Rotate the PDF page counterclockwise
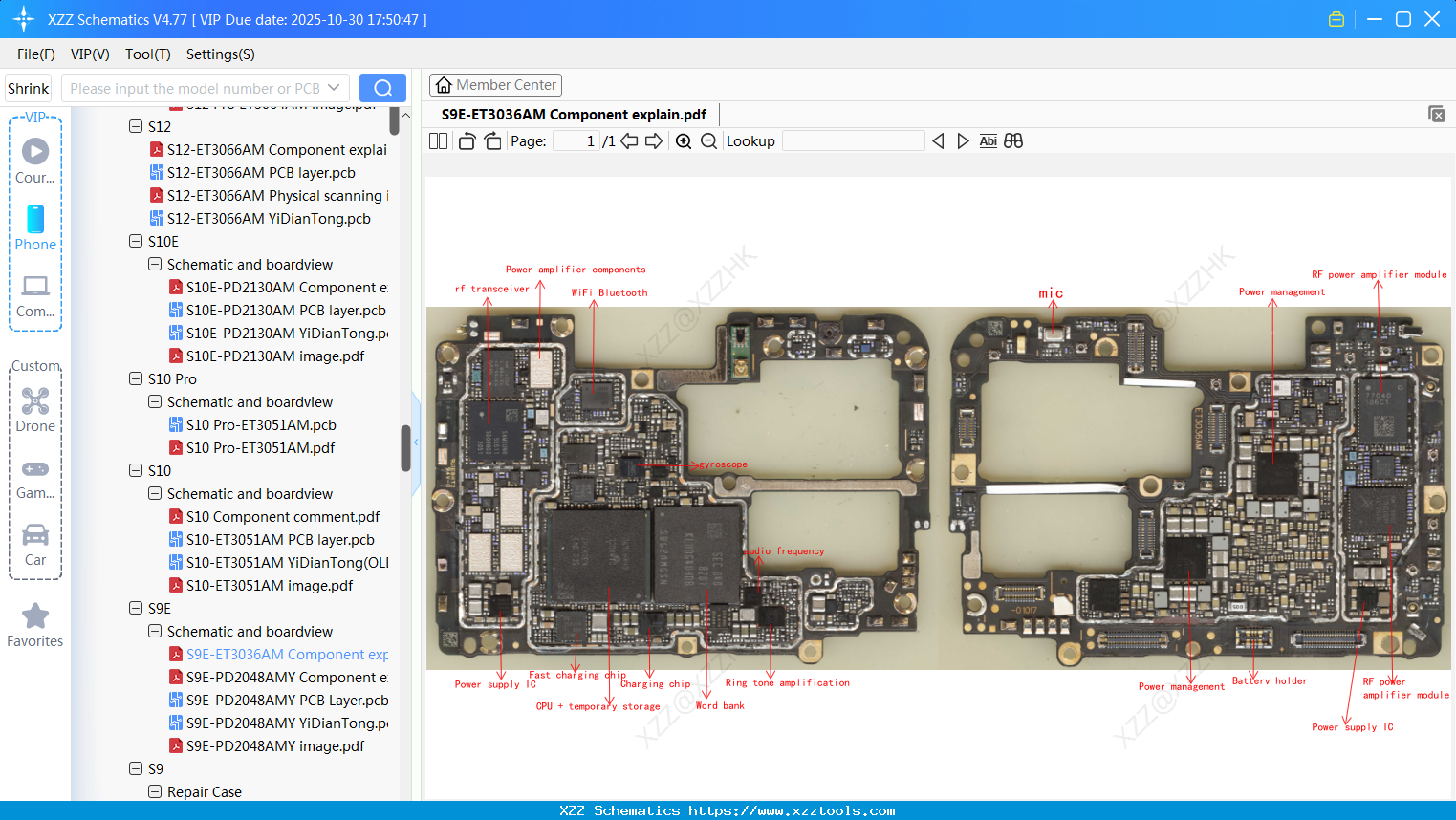This screenshot has width=1456, height=820. (x=467, y=140)
